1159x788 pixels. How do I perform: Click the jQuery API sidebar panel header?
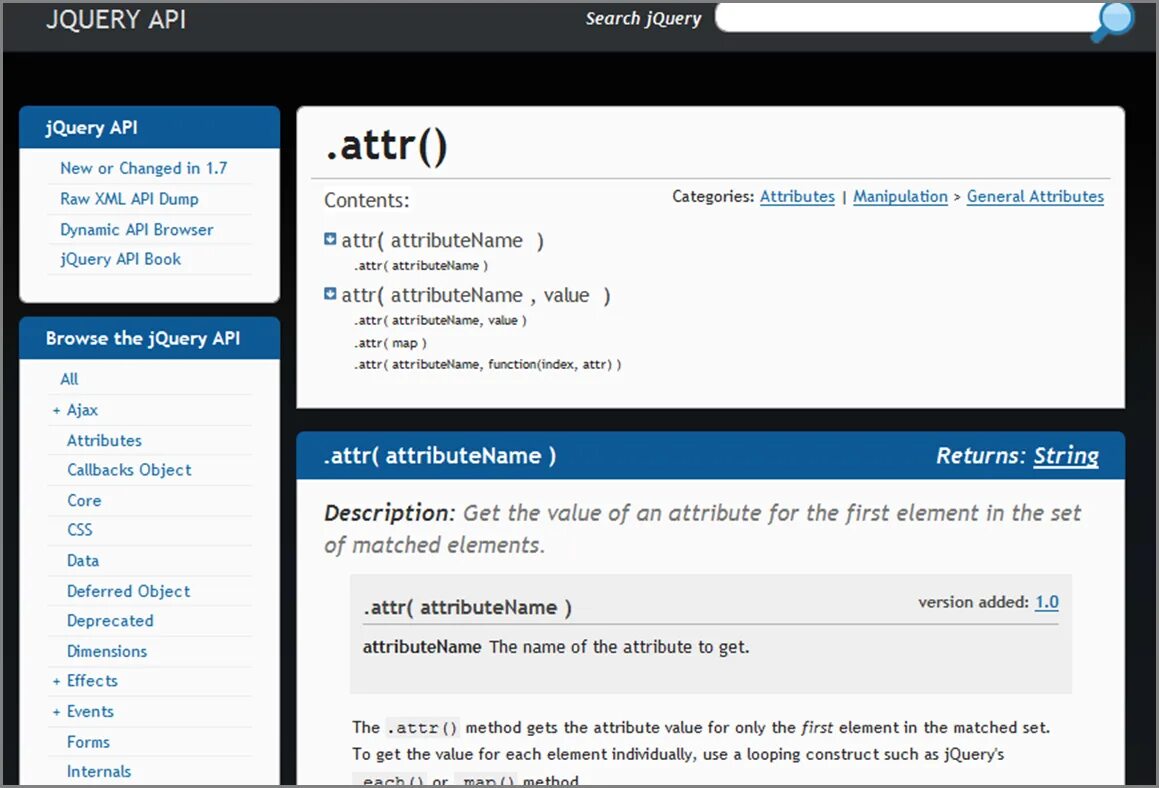coord(149,127)
